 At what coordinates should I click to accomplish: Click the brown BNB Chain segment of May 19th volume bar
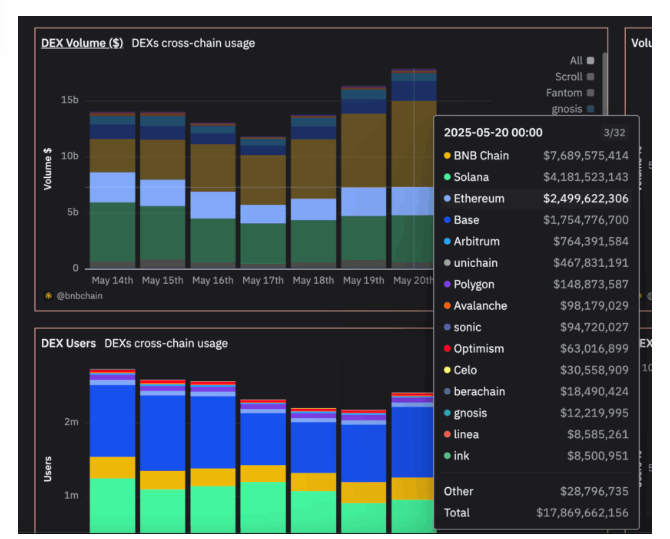pyautogui.click(x=364, y=150)
